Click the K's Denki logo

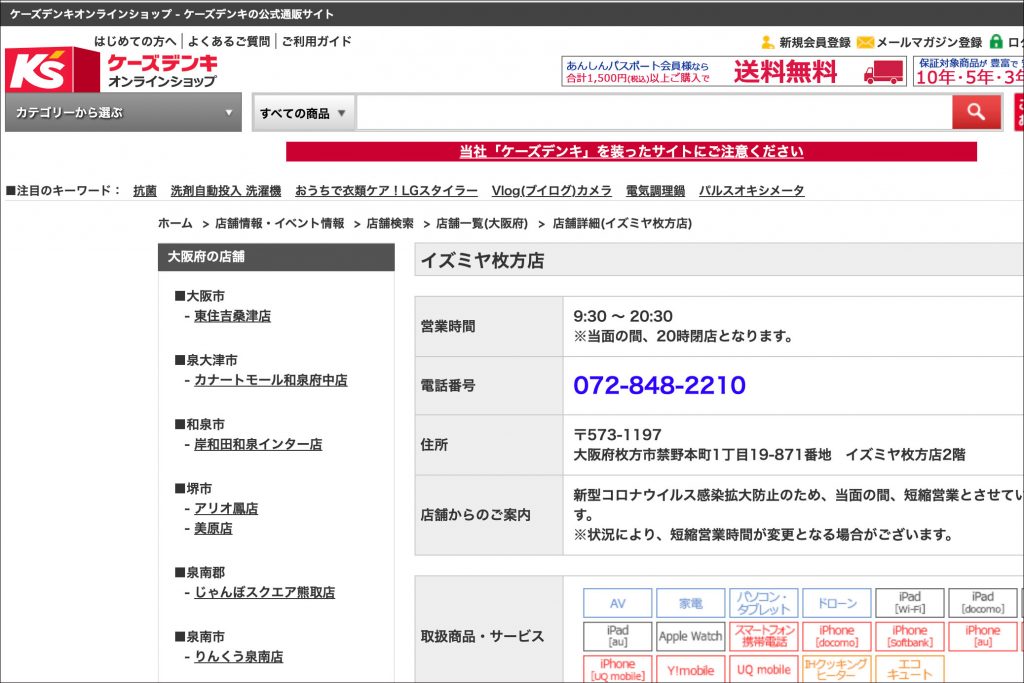click(110, 69)
